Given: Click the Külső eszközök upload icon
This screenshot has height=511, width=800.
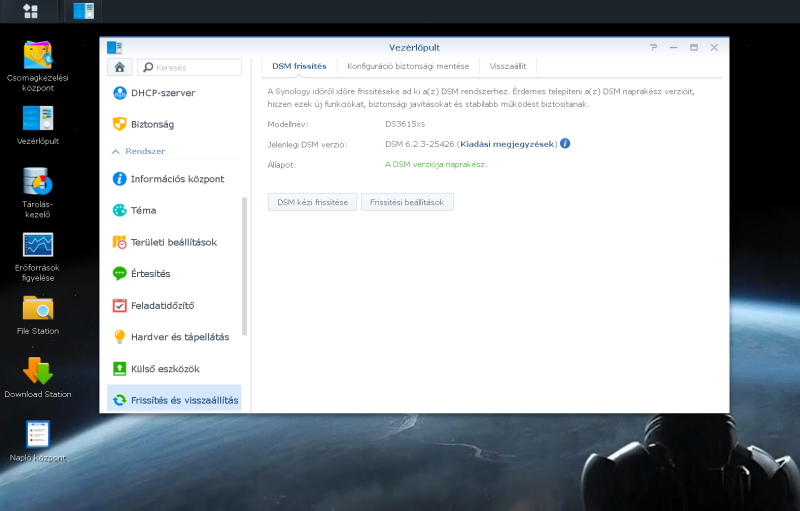Looking at the screenshot, I should (119, 369).
